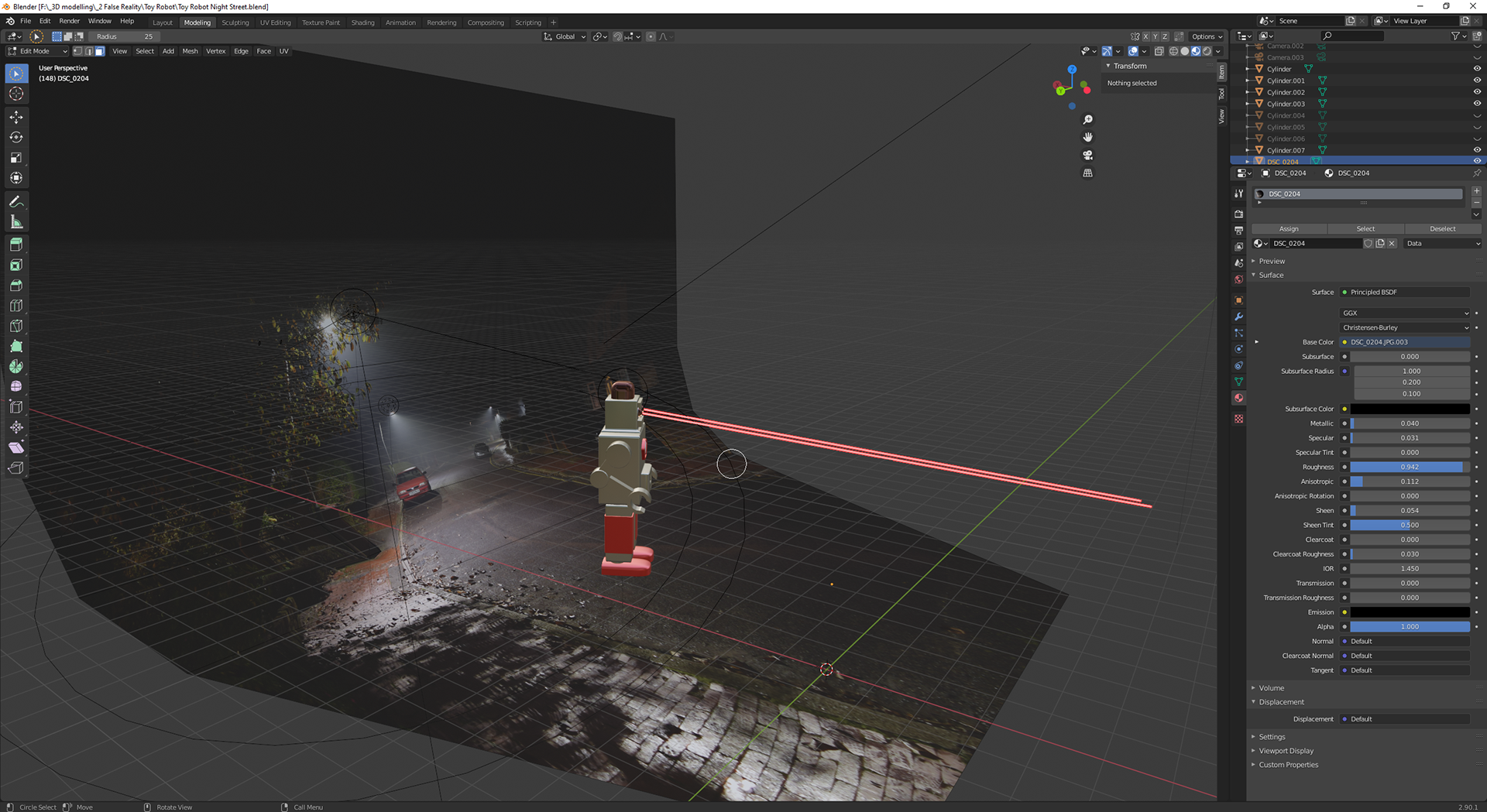The image size is (1487, 812).
Task: Select the Extrude Region tool
Action: tap(16, 245)
